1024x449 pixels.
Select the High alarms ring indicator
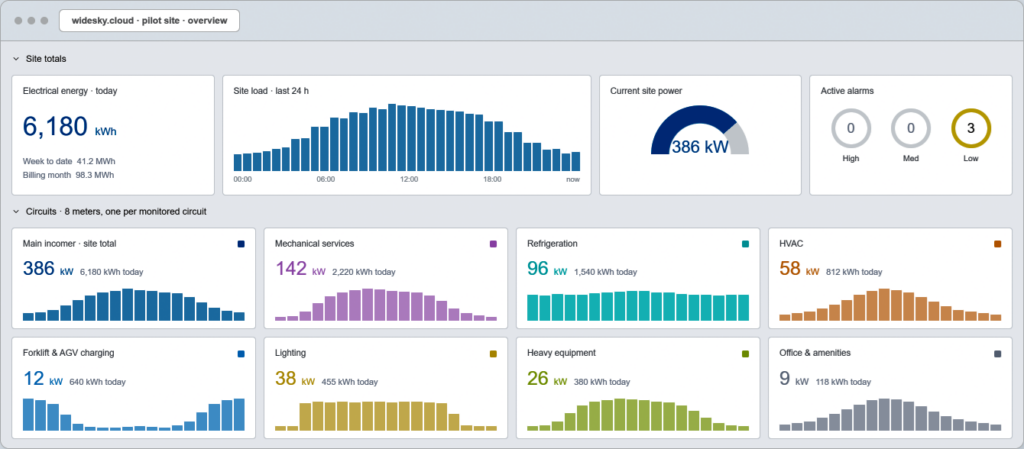850,129
